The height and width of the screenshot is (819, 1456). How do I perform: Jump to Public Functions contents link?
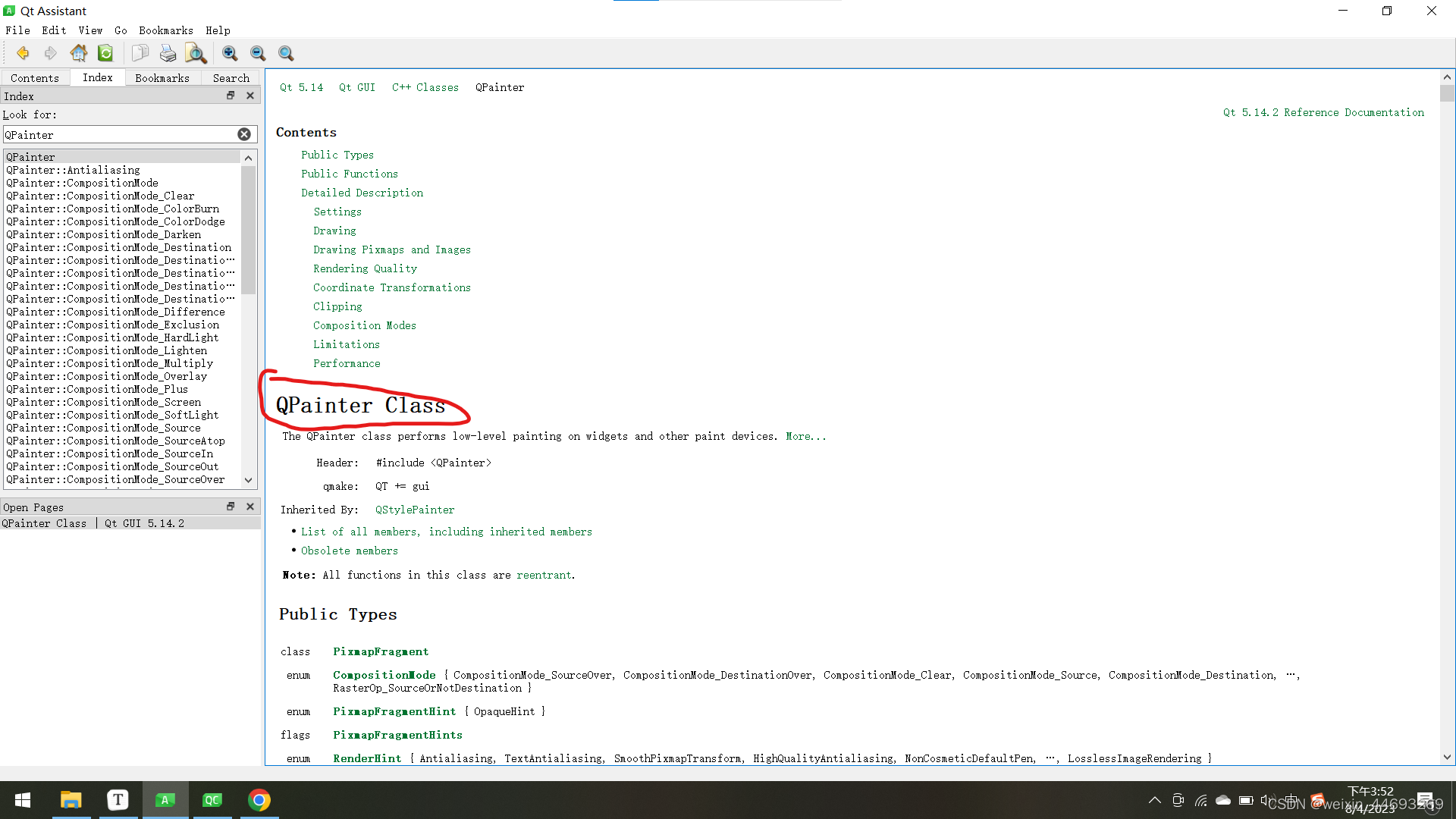click(350, 174)
